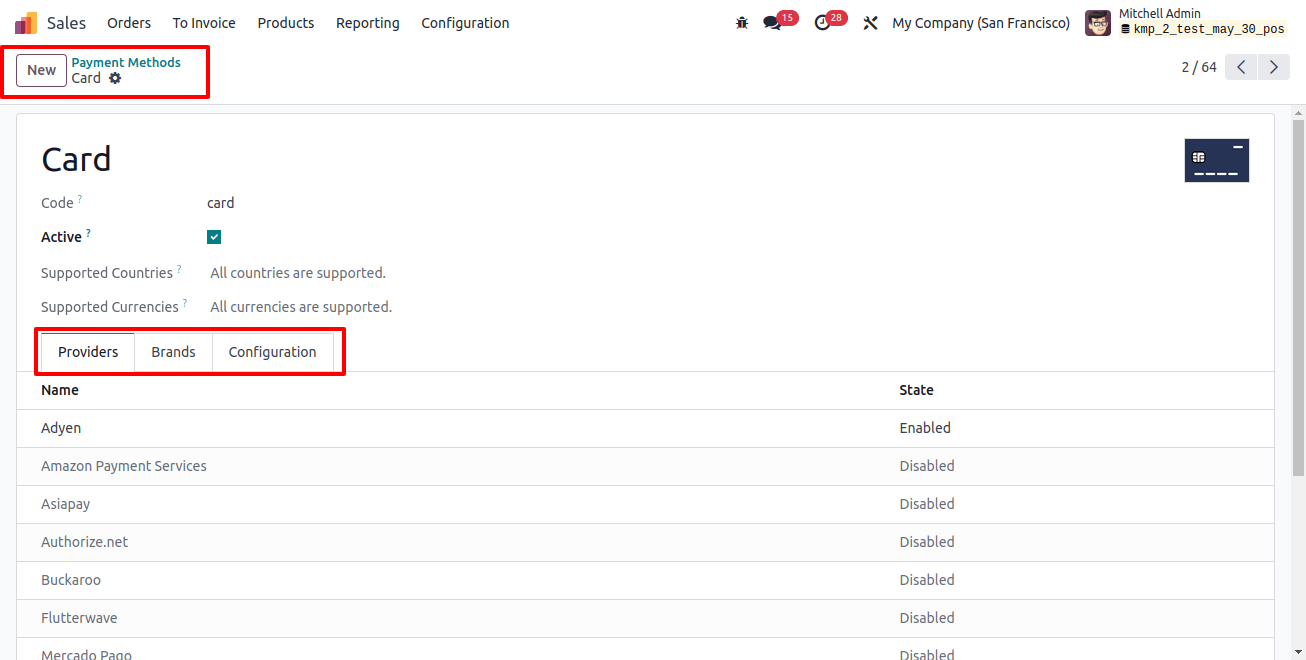Open the activities clock icon

click(x=822, y=23)
